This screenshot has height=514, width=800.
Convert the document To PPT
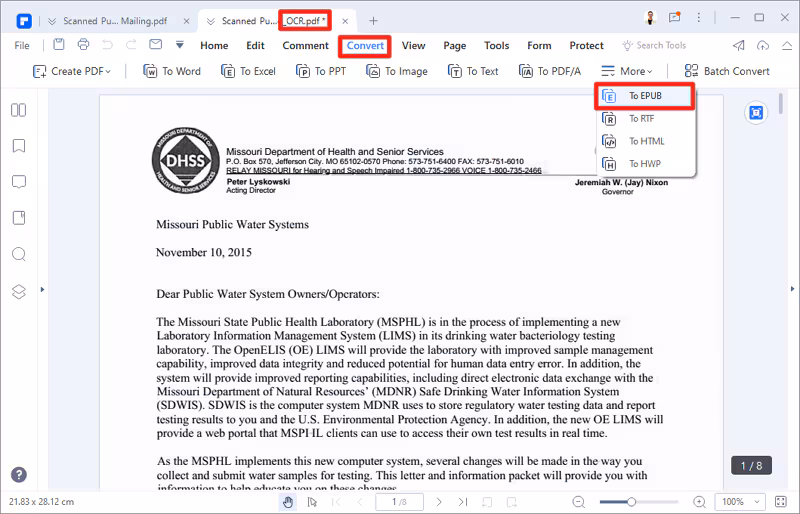tap(321, 71)
